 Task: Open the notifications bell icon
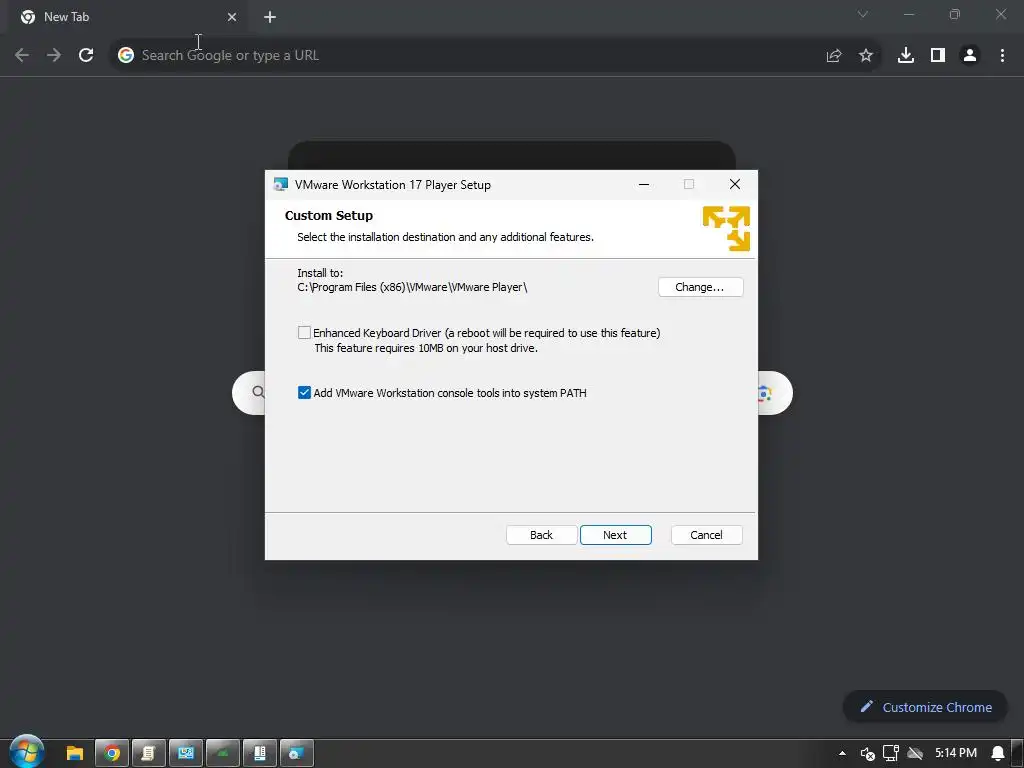point(998,754)
